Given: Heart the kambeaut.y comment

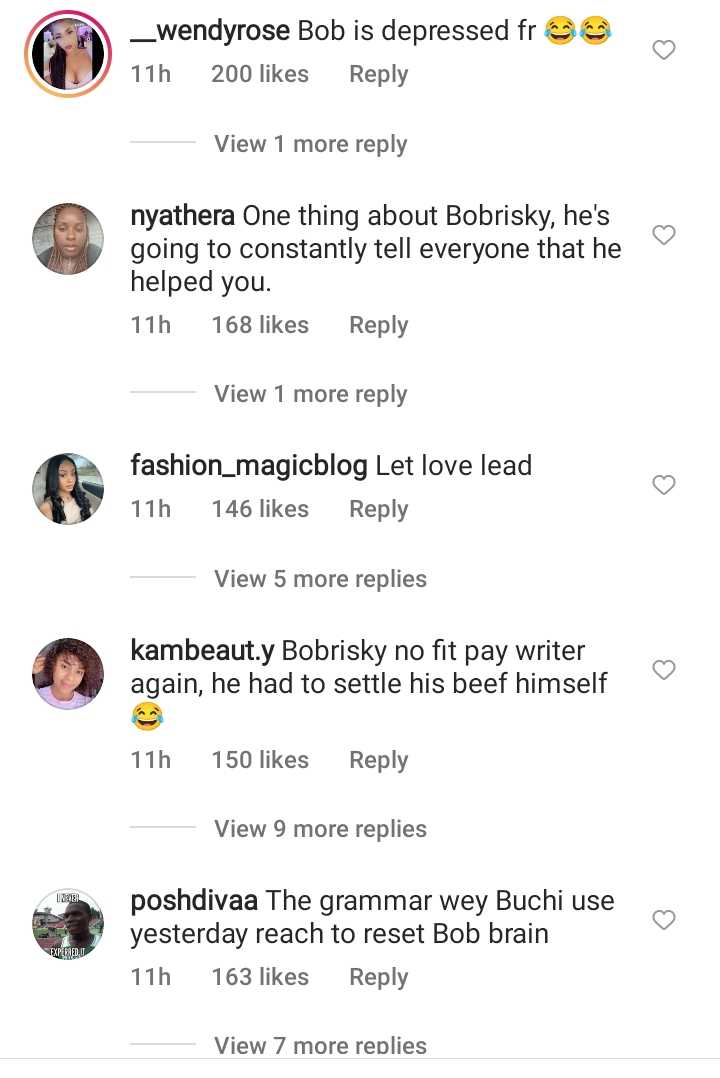Looking at the screenshot, I should [664, 669].
